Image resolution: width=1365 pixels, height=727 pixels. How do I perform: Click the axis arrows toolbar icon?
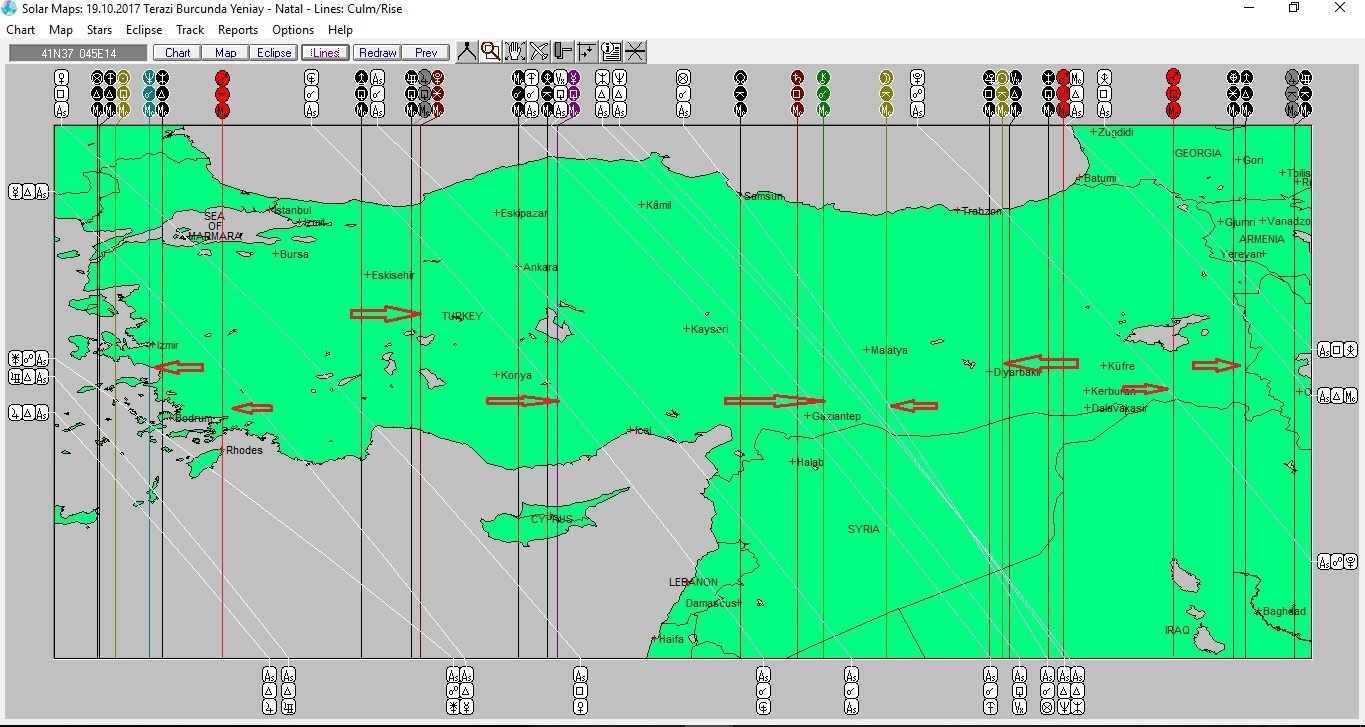point(587,52)
